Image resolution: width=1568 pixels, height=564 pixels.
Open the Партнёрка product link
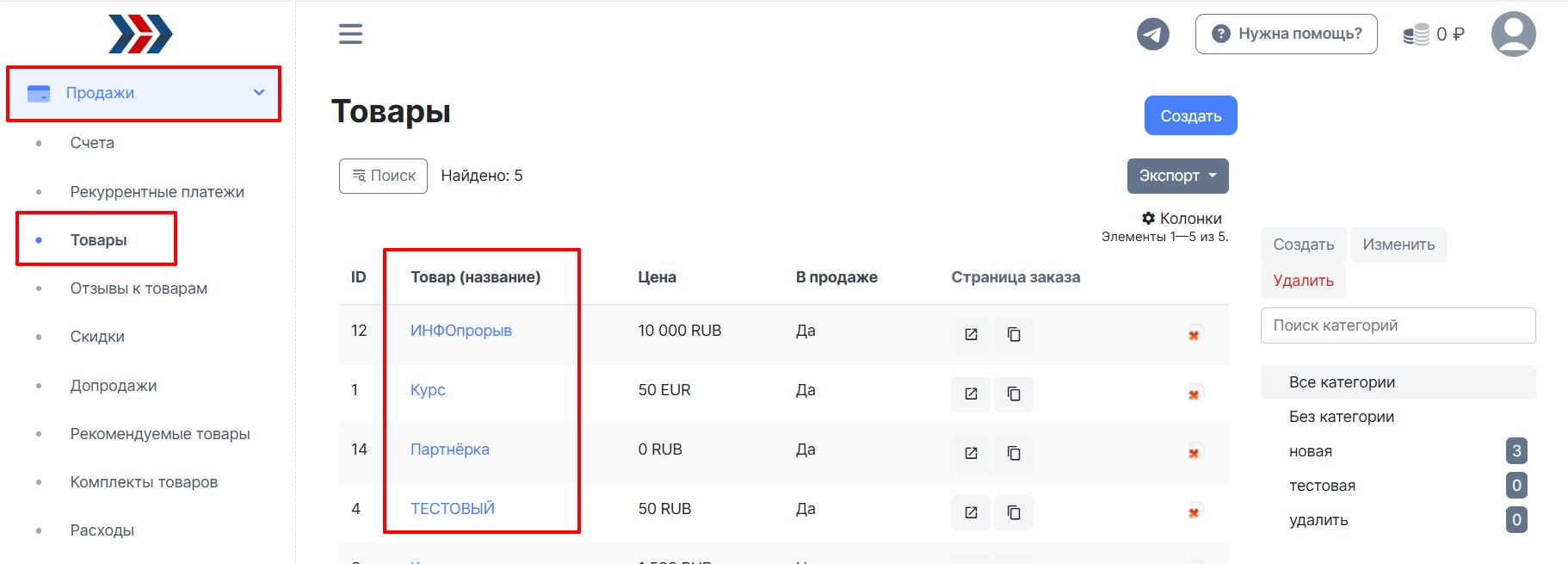coord(449,449)
